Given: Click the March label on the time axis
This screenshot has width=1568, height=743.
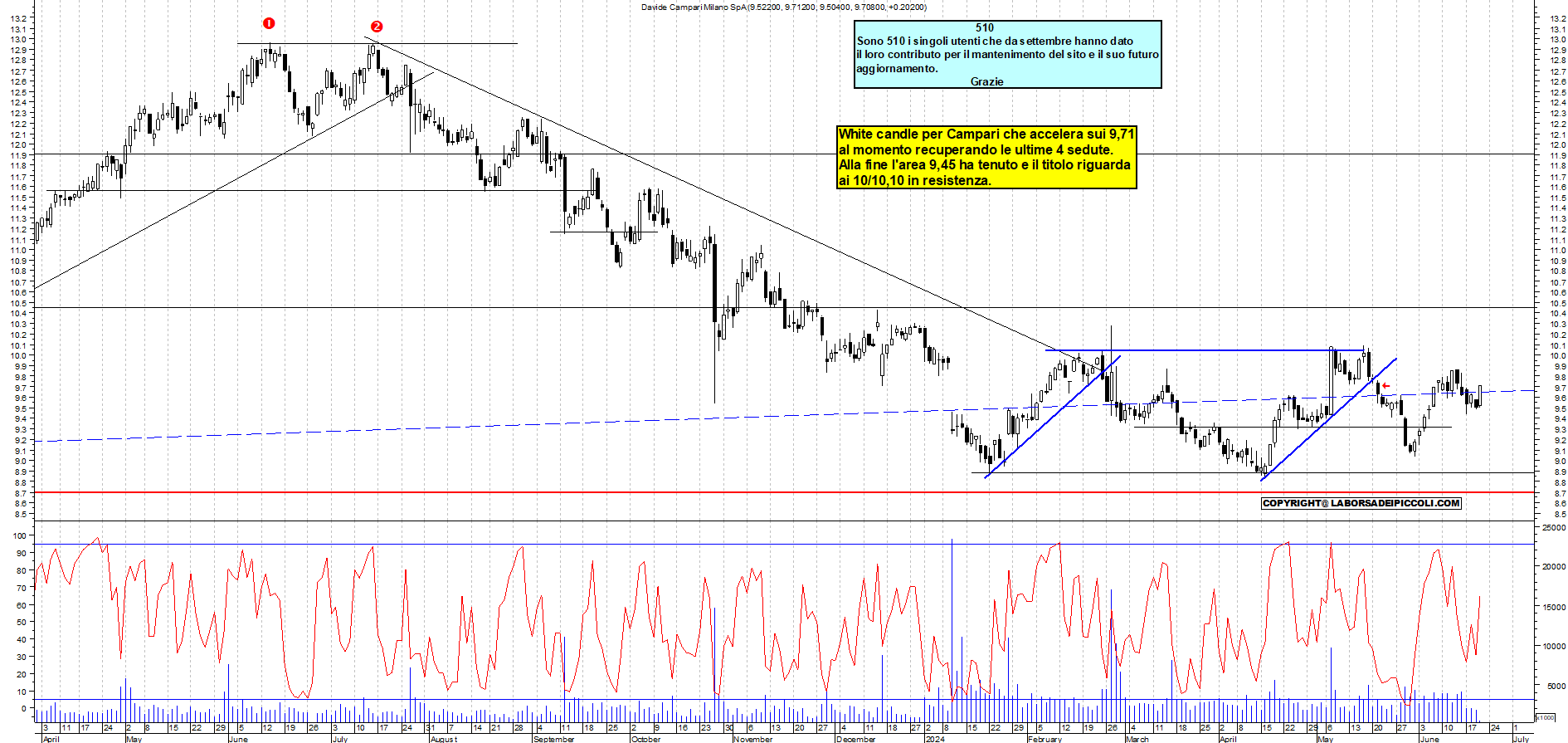Looking at the screenshot, I should click(x=1137, y=739).
